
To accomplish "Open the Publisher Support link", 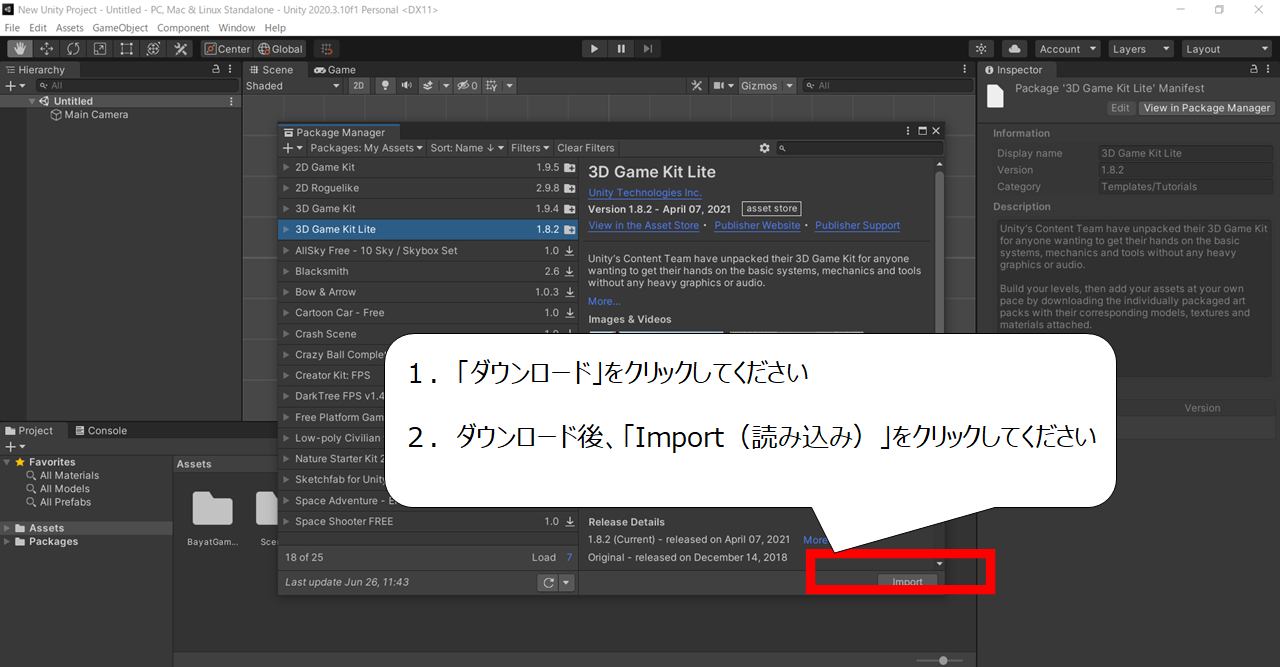I will coord(858,226).
